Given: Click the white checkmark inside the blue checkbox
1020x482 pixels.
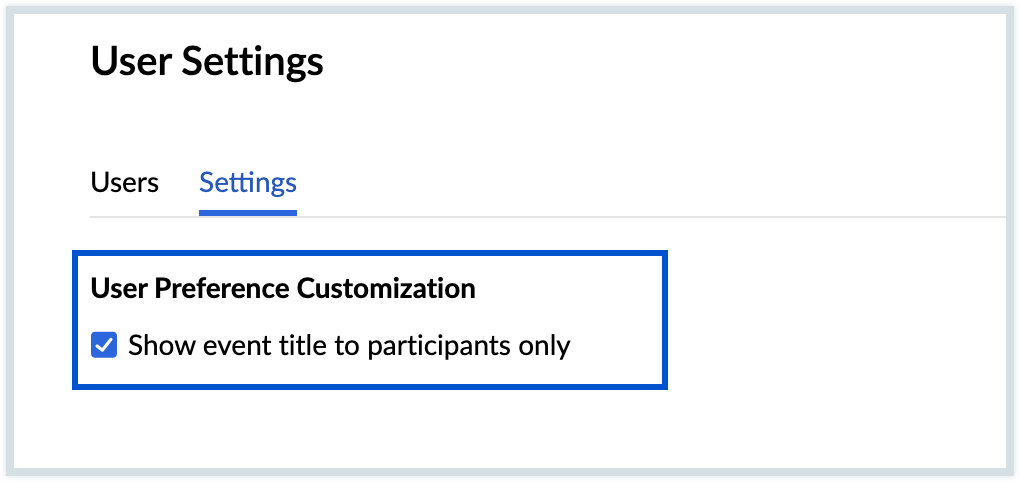Looking at the screenshot, I should click(103, 346).
